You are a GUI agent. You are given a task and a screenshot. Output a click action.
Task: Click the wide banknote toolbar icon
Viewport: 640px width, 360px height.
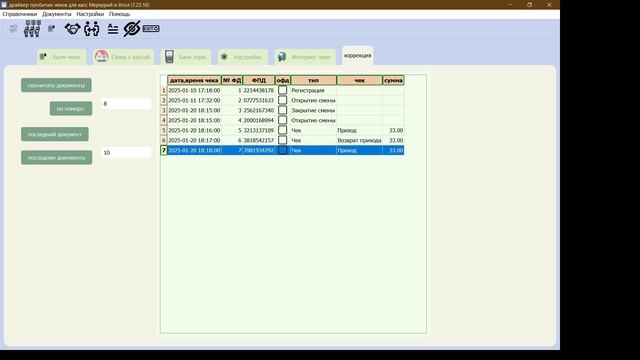[x=151, y=29]
